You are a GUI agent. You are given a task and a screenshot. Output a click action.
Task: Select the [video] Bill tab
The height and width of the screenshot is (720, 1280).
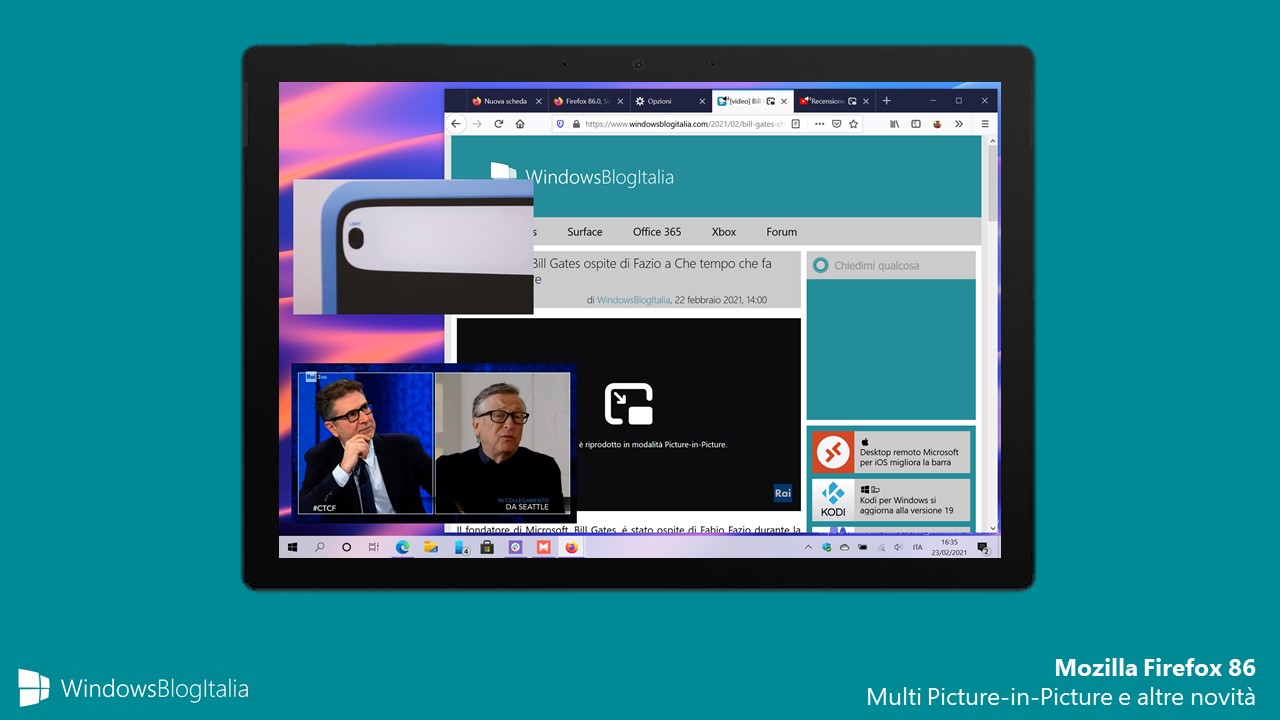tap(752, 101)
